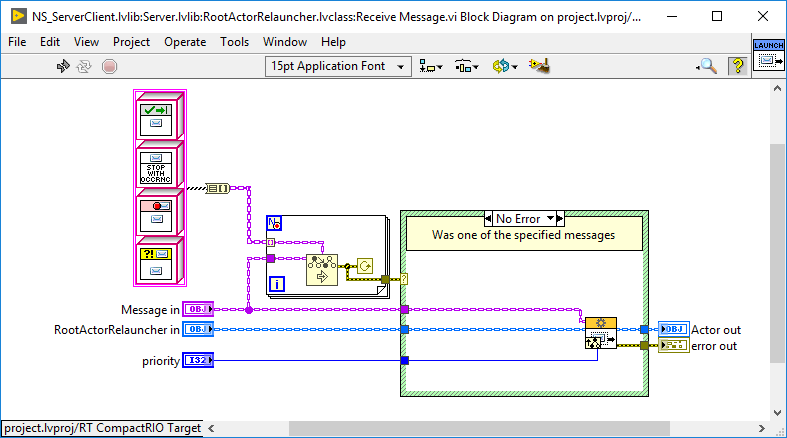Viewport: 787px width, 438px height.
Task: Open the Operate menu
Action: click(x=185, y=42)
